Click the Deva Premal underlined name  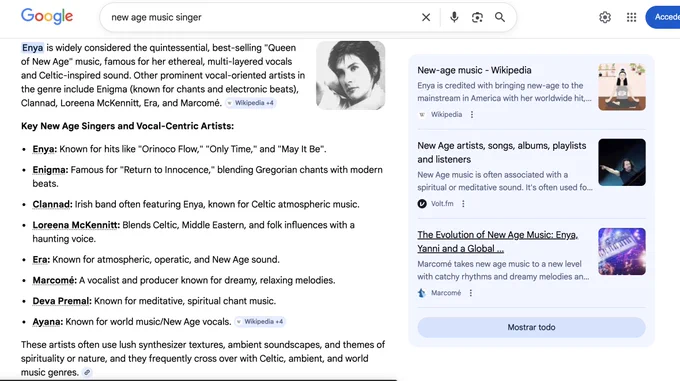point(62,301)
